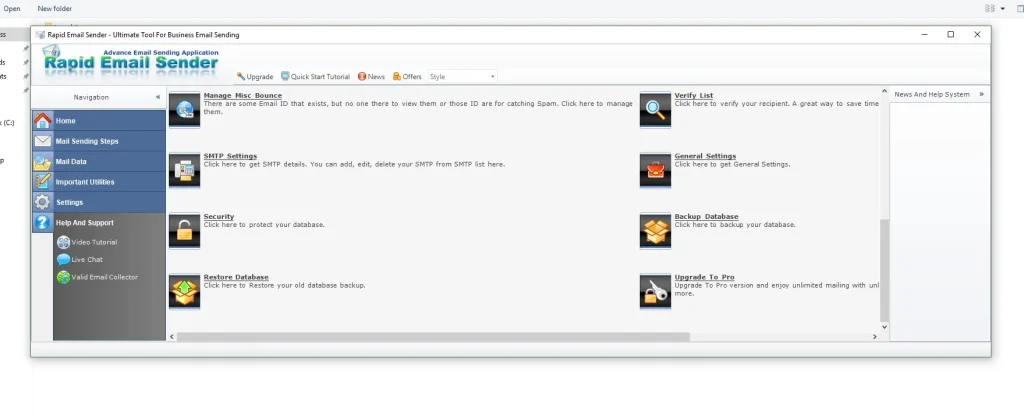The image size is (1024, 415).
Task: Click the Manage Misc Bounce icon
Action: [x=184, y=110]
